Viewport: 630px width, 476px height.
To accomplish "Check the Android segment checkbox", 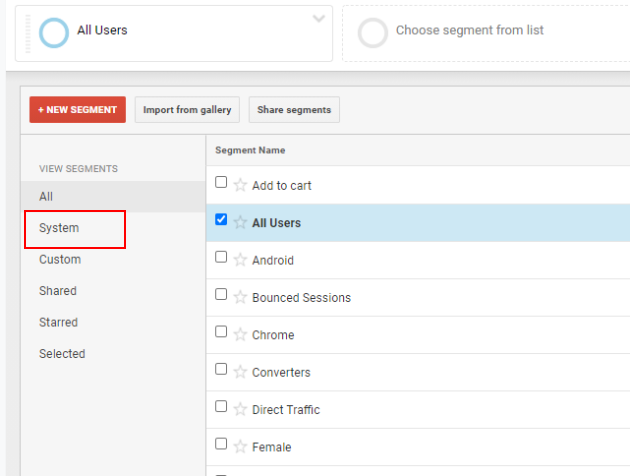I will pos(221,257).
